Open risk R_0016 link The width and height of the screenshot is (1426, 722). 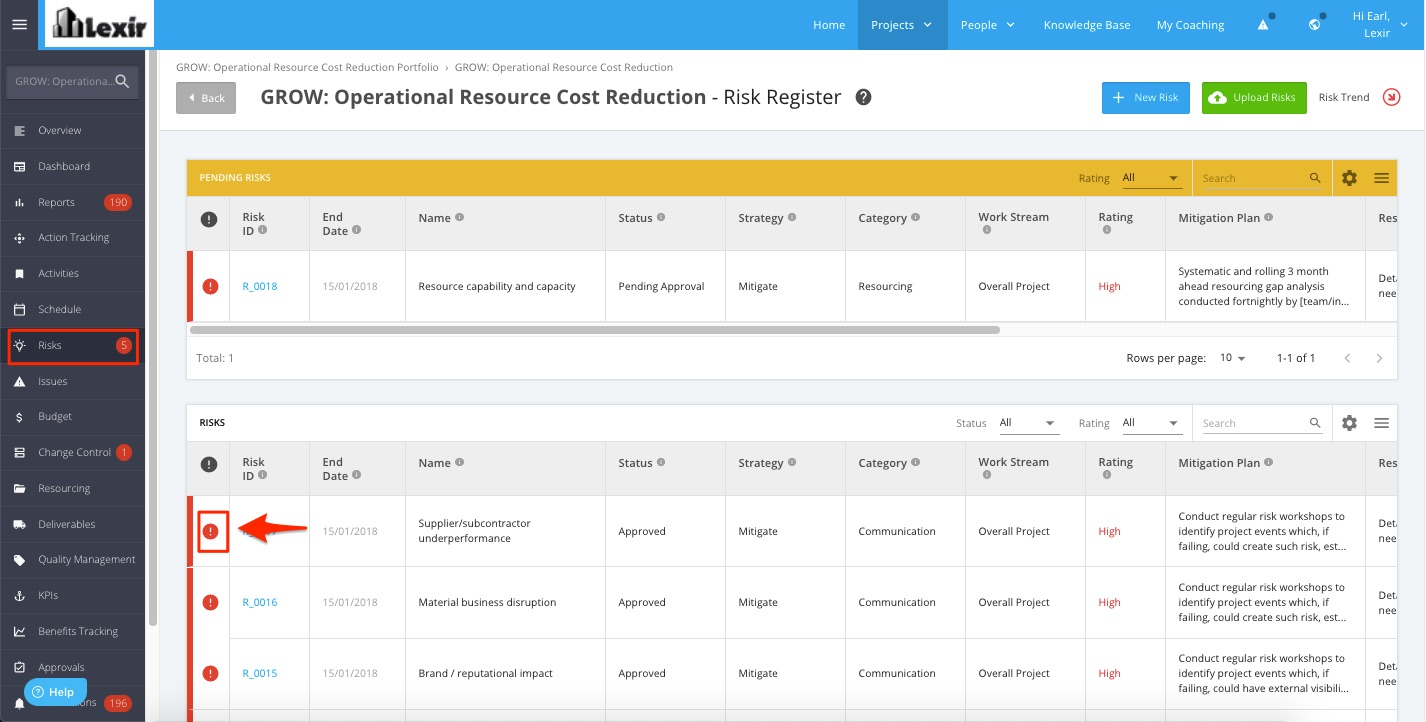pos(260,602)
